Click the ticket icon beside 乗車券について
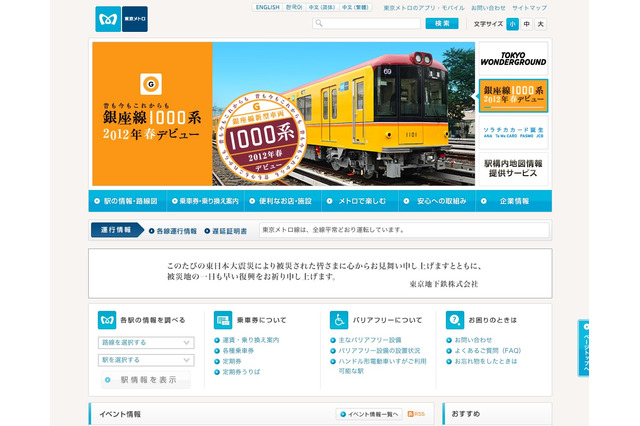Screen dimensions: 640x426 (223, 320)
